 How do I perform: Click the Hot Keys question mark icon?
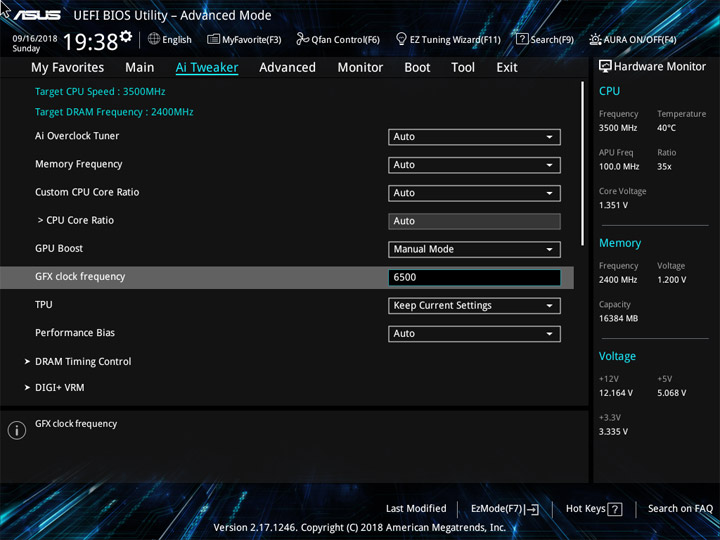[x=615, y=509]
